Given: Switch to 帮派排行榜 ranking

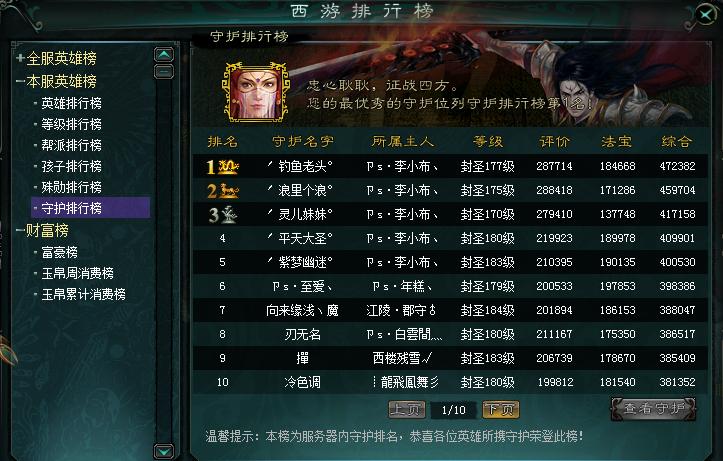Looking at the screenshot, I should coord(71,145).
